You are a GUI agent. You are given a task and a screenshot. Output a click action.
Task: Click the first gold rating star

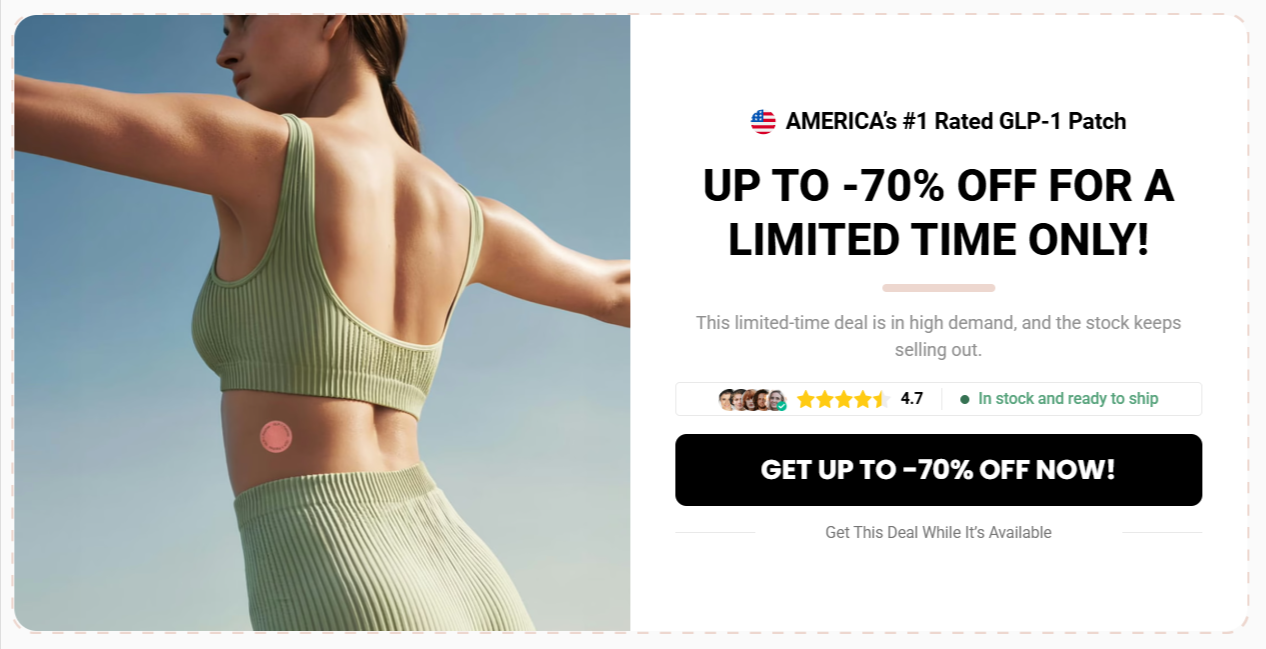[x=806, y=399]
